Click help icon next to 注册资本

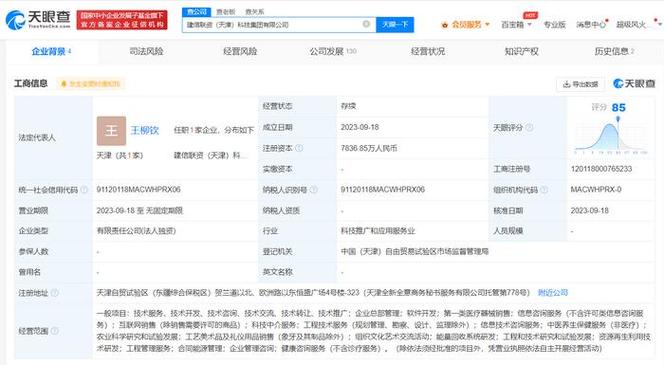(299, 148)
